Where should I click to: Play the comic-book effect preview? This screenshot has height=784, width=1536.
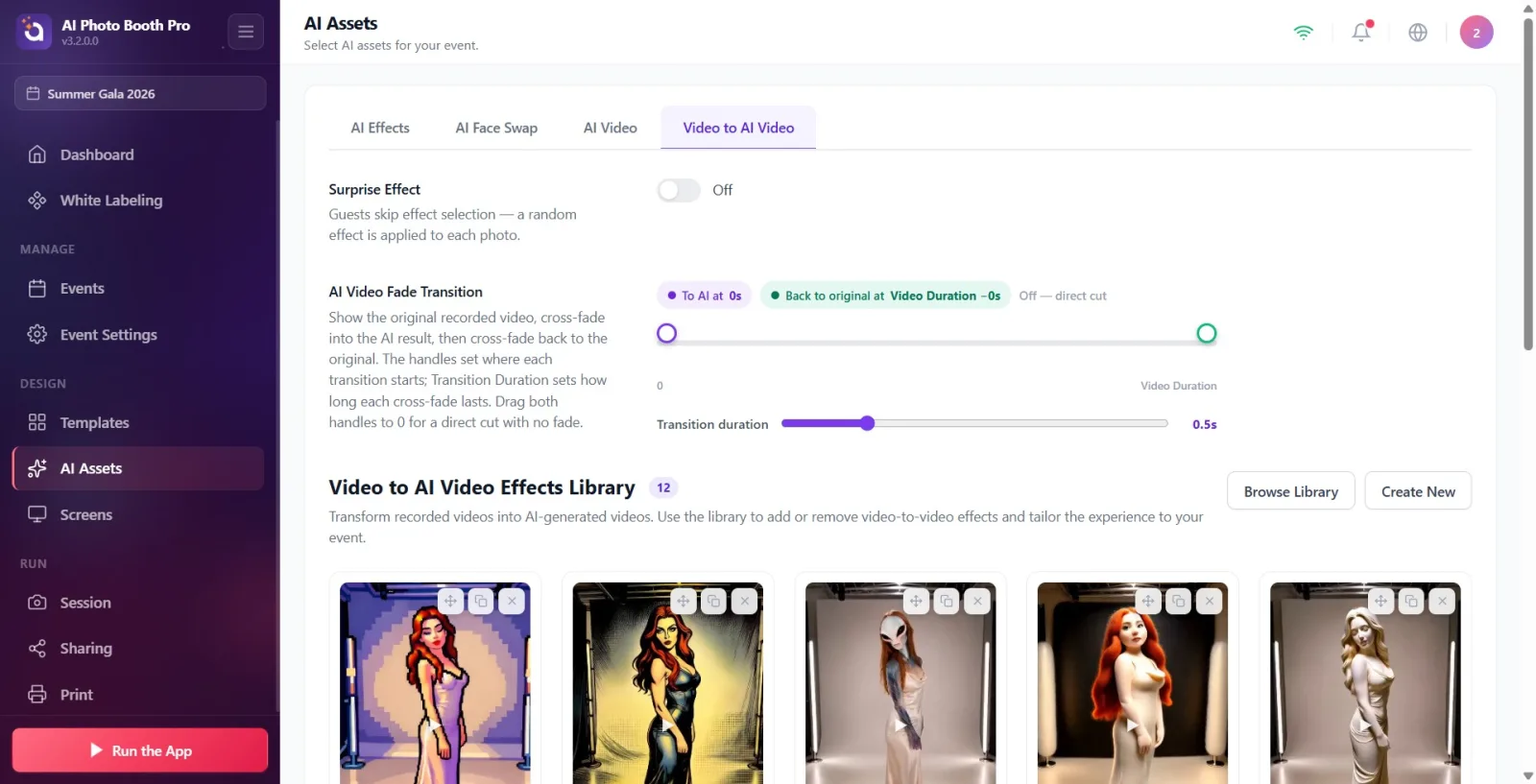[667, 725]
